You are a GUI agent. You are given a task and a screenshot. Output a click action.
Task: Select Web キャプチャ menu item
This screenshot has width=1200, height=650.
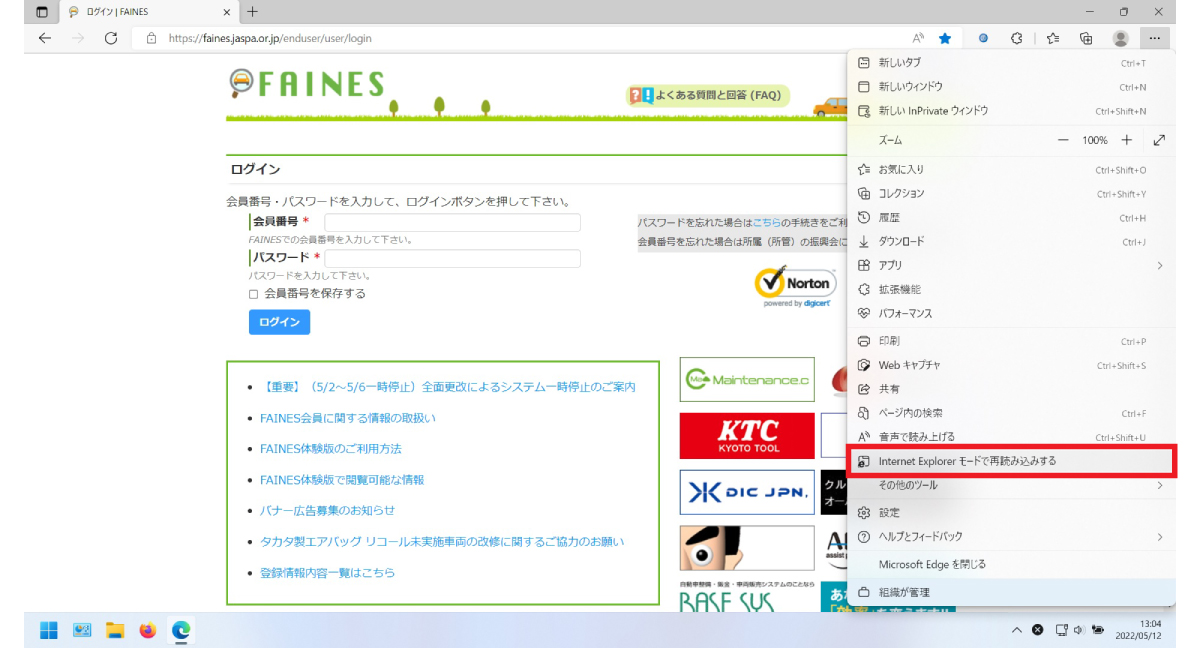(x=1011, y=366)
